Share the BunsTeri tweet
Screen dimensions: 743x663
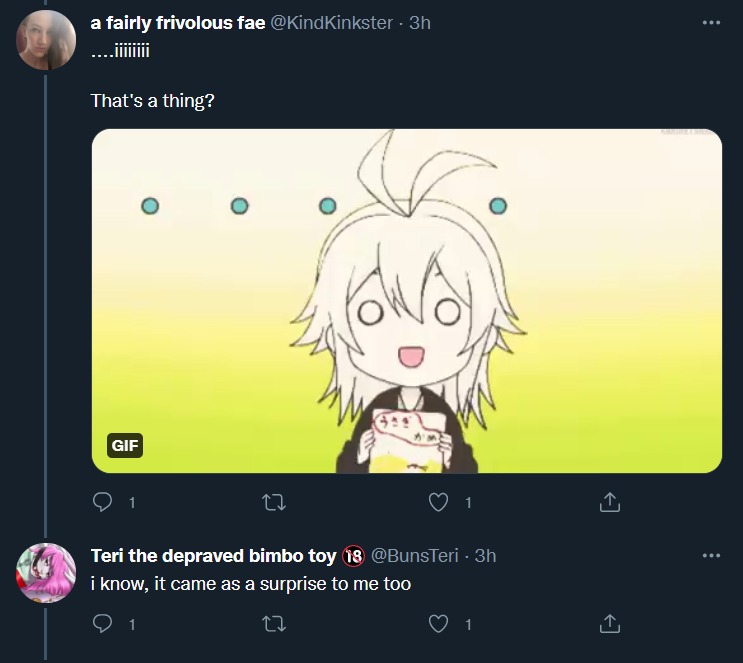pos(609,624)
